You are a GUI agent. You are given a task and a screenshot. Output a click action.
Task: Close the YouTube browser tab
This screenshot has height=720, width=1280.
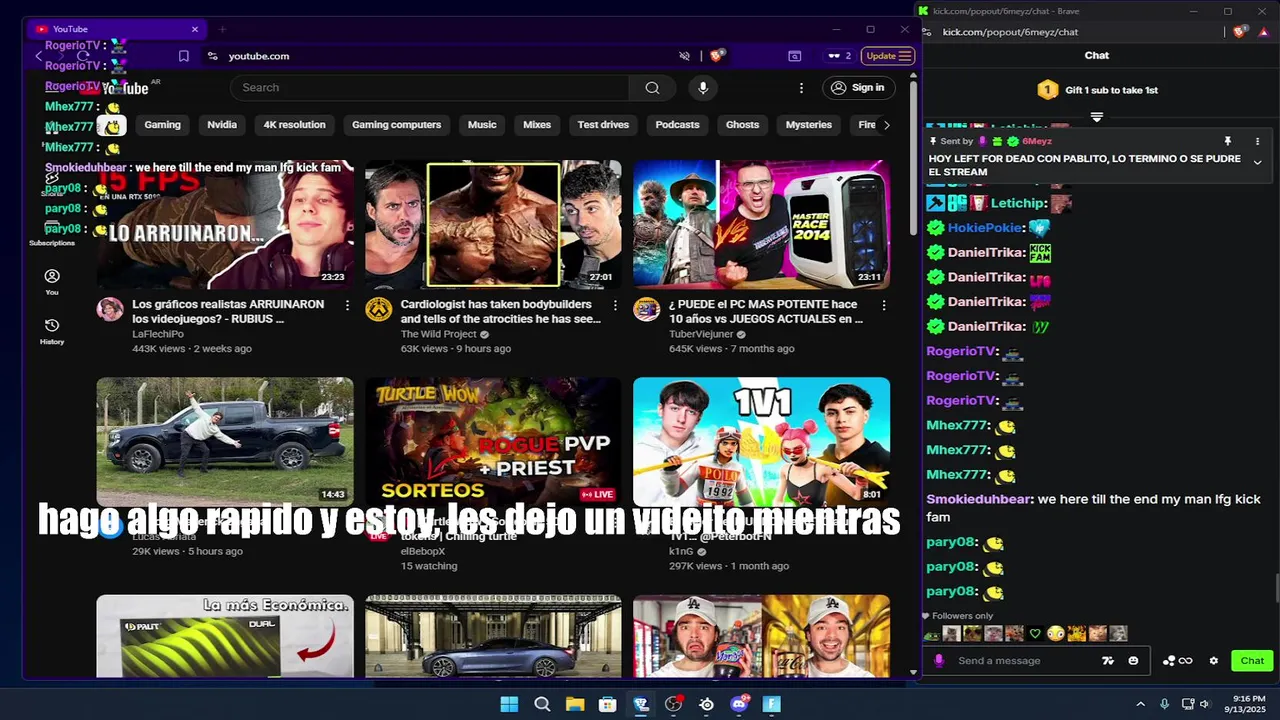tap(194, 29)
